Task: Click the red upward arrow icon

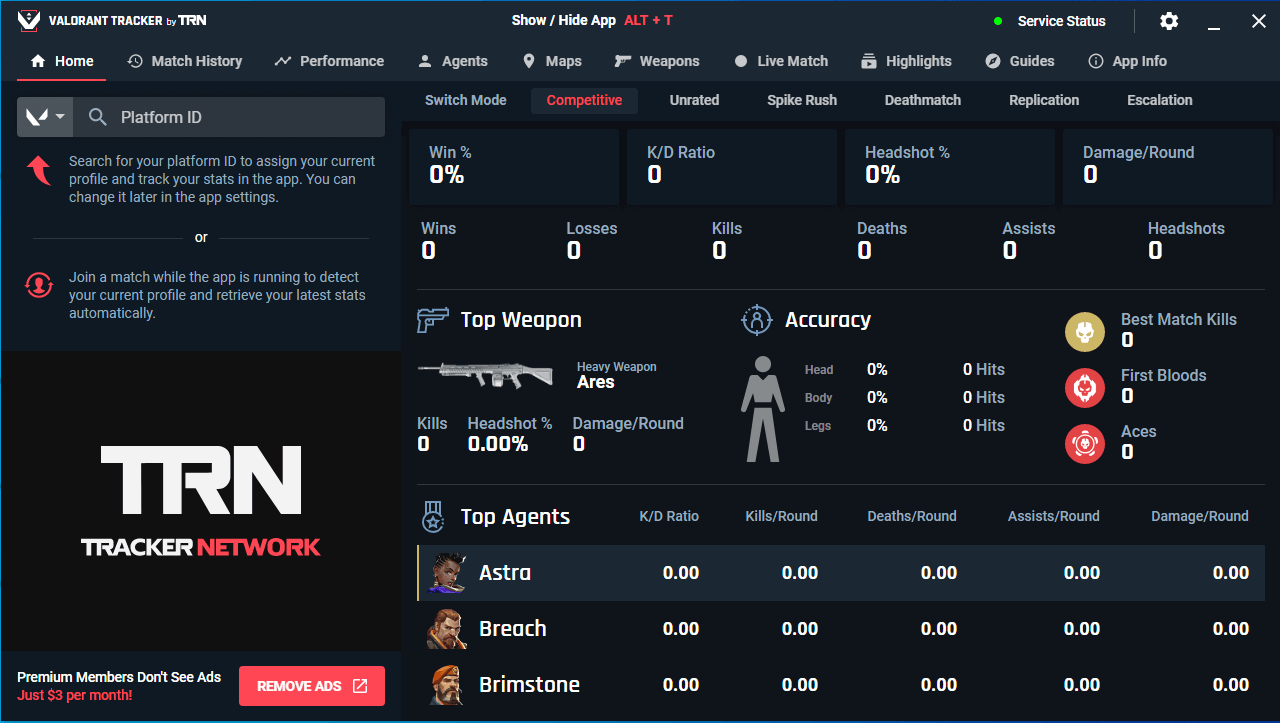Action: [x=39, y=171]
